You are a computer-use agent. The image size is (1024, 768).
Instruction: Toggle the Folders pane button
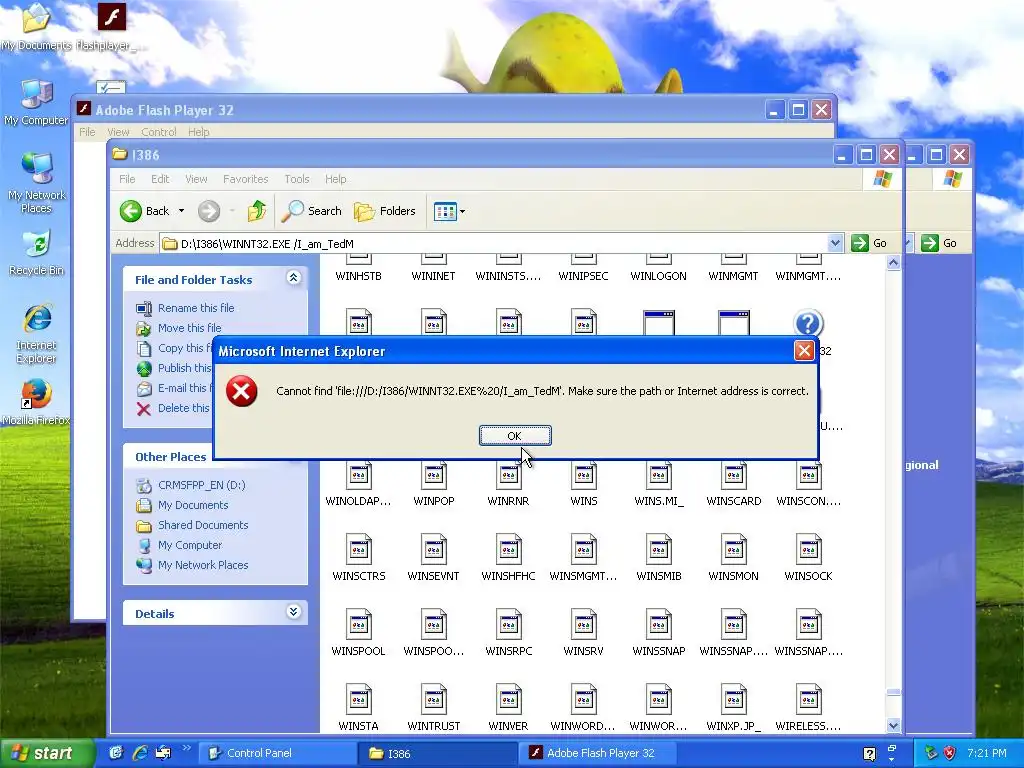tap(385, 211)
